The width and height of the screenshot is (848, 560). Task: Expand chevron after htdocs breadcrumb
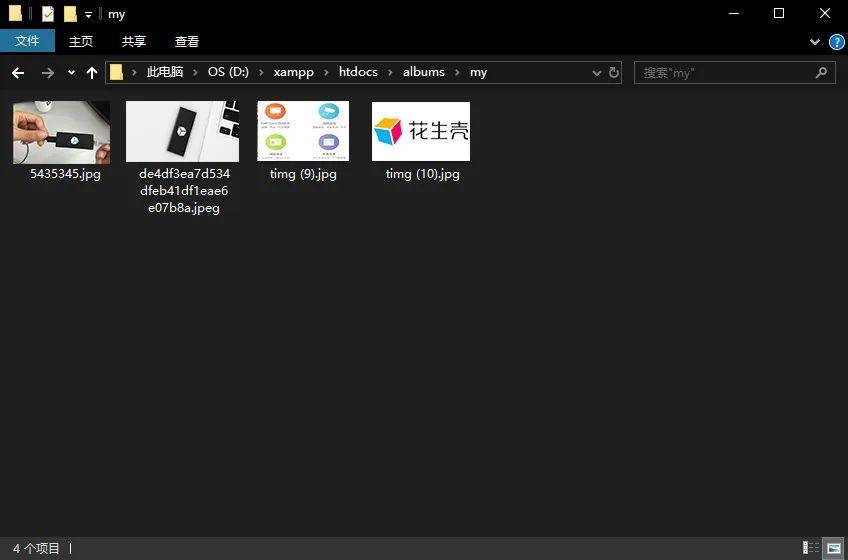point(390,73)
